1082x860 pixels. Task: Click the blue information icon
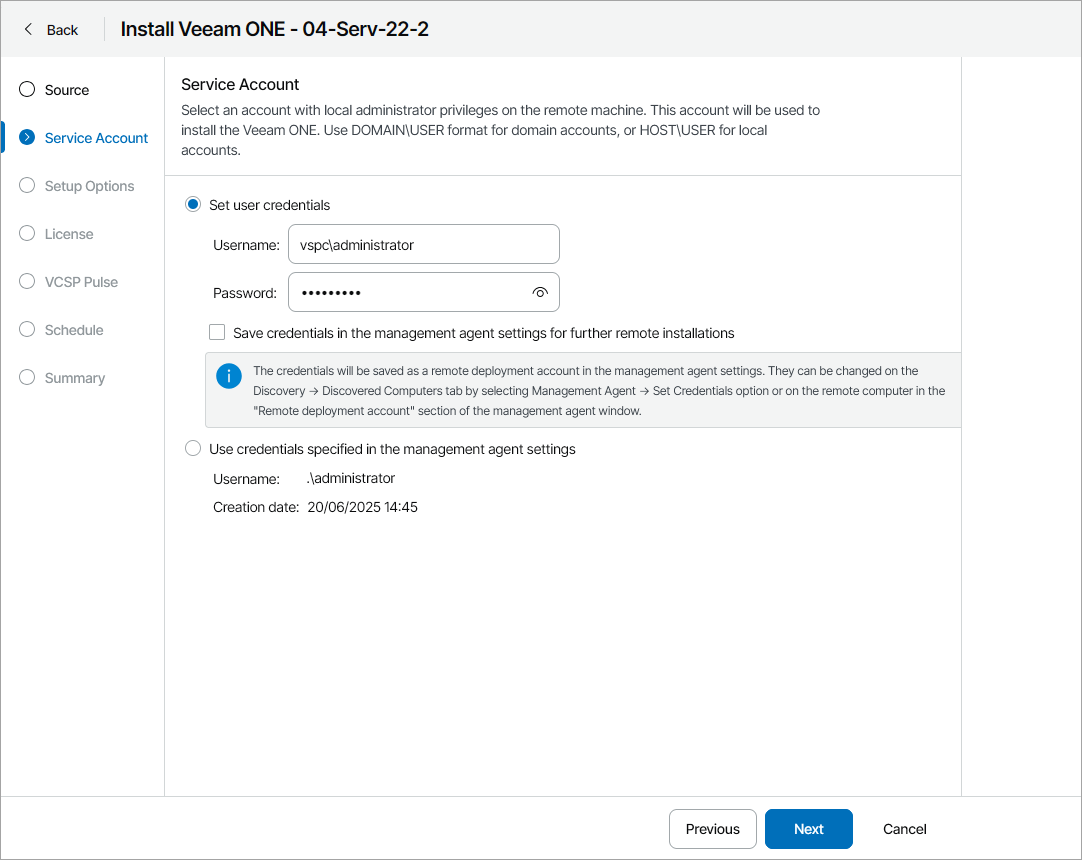click(x=229, y=376)
